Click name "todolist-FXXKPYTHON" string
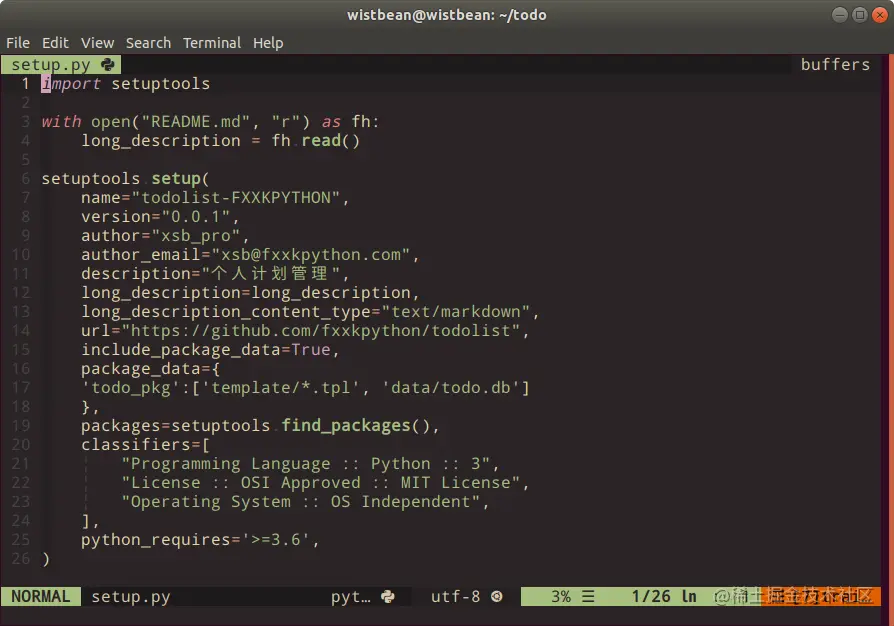This screenshot has width=894, height=626. [235, 198]
